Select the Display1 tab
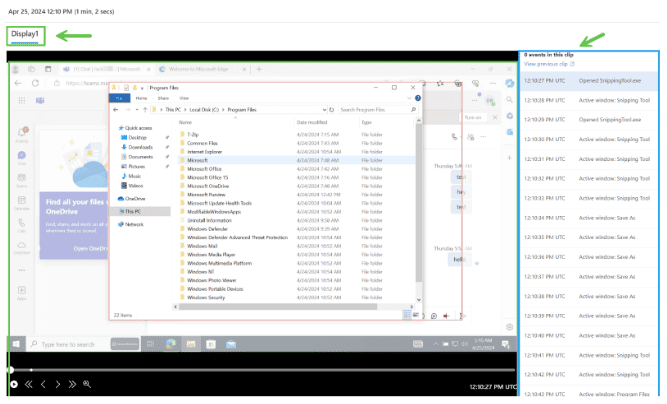 [25, 34]
